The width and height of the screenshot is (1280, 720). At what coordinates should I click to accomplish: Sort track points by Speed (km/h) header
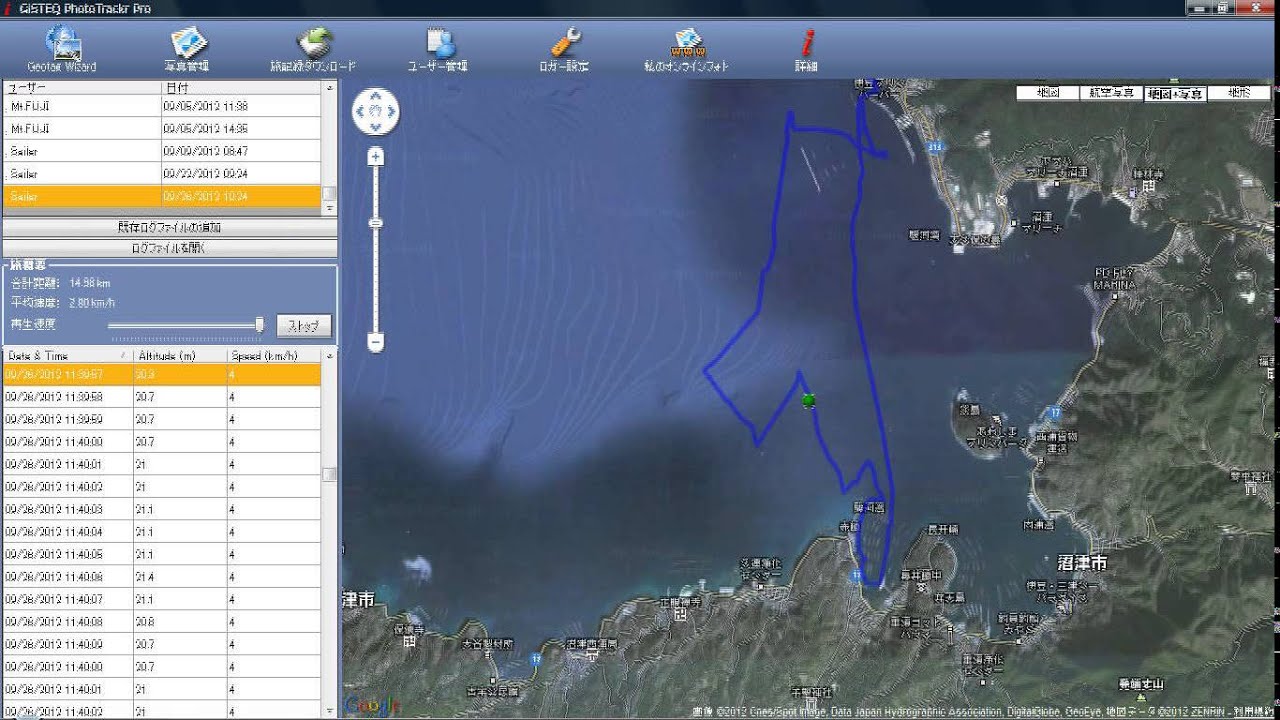click(274, 356)
